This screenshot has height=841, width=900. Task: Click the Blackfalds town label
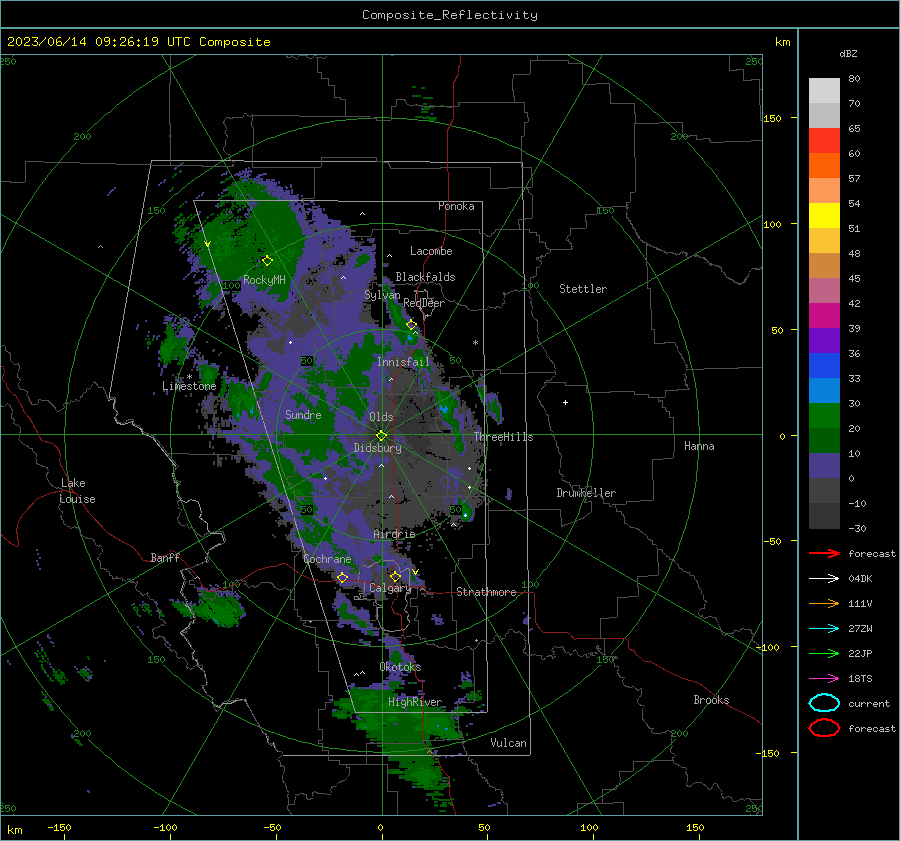coord(425,277)
